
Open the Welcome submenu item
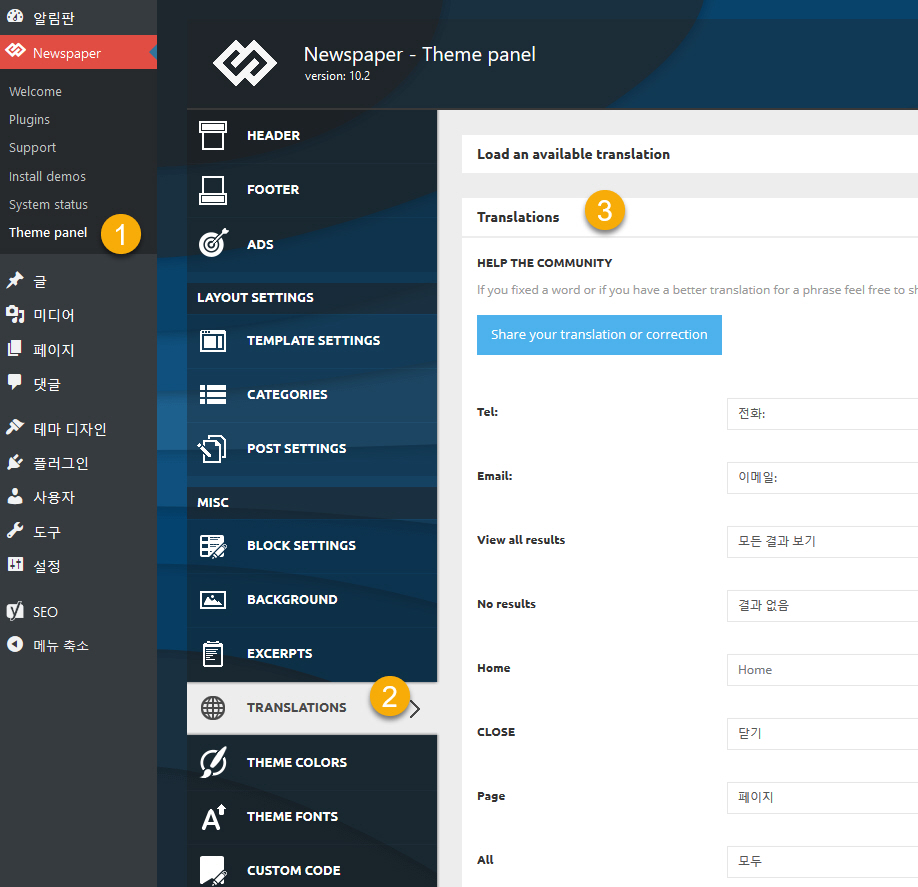[35, 91]
